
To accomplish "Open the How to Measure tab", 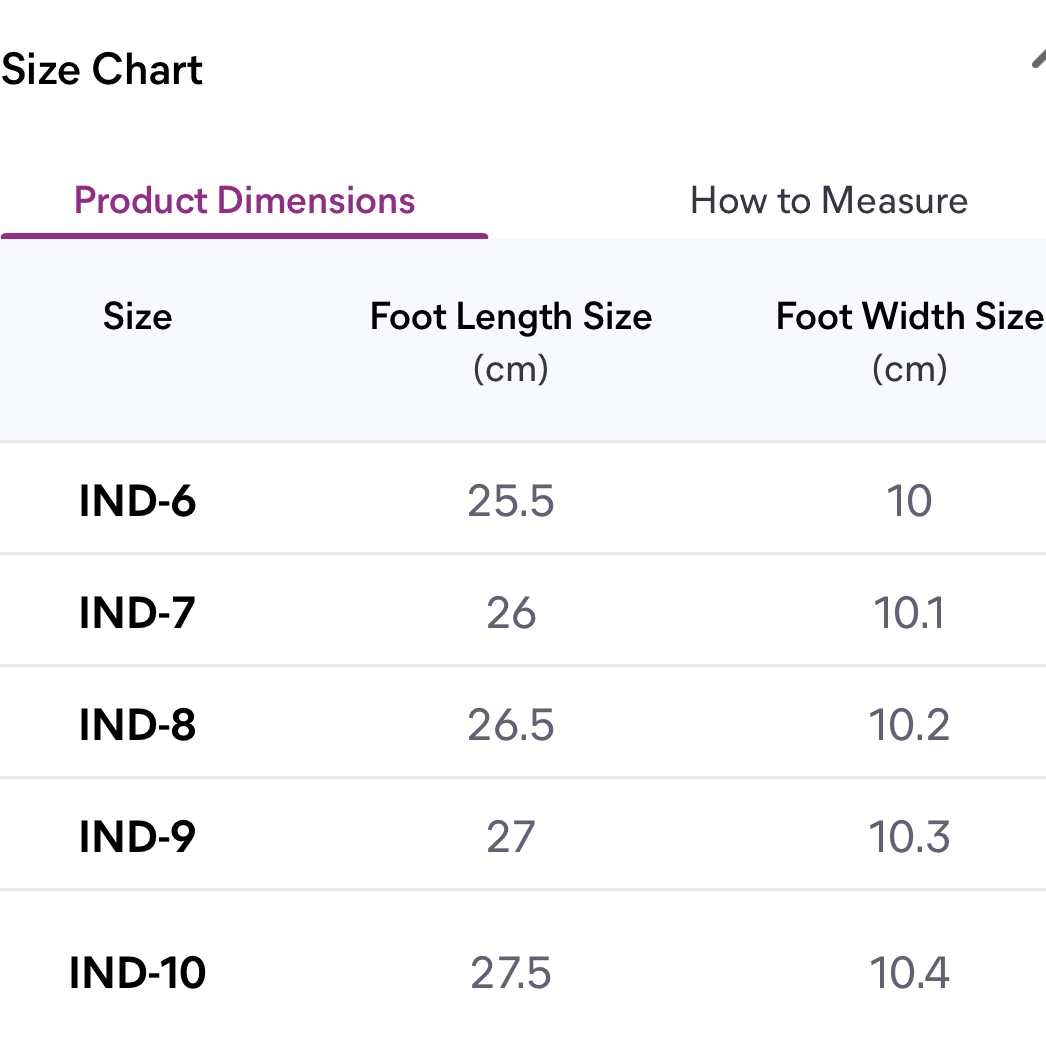I will [x=828, y=201].
